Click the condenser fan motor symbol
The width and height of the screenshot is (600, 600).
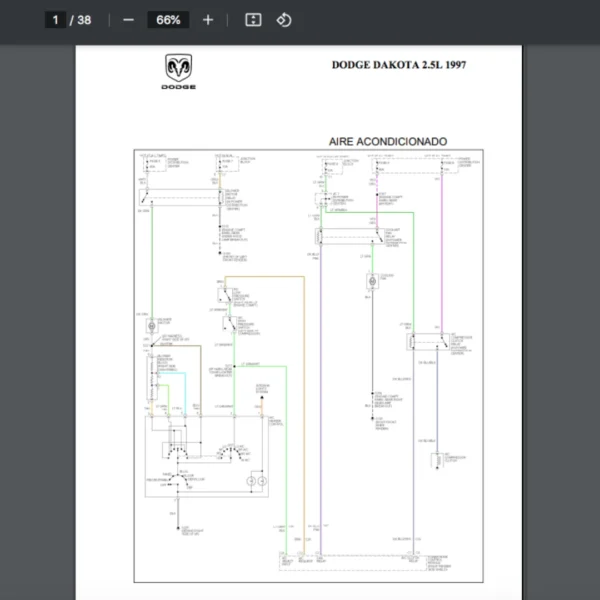(371, 283)
